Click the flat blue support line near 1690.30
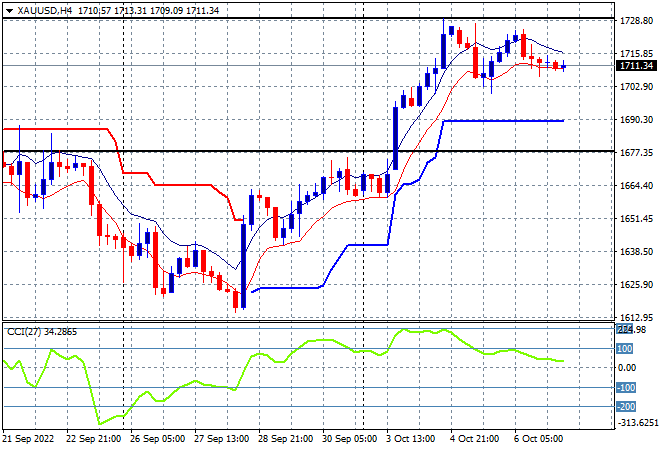The width and height of the screenshot is (660, 450). [x=503, y=121]
